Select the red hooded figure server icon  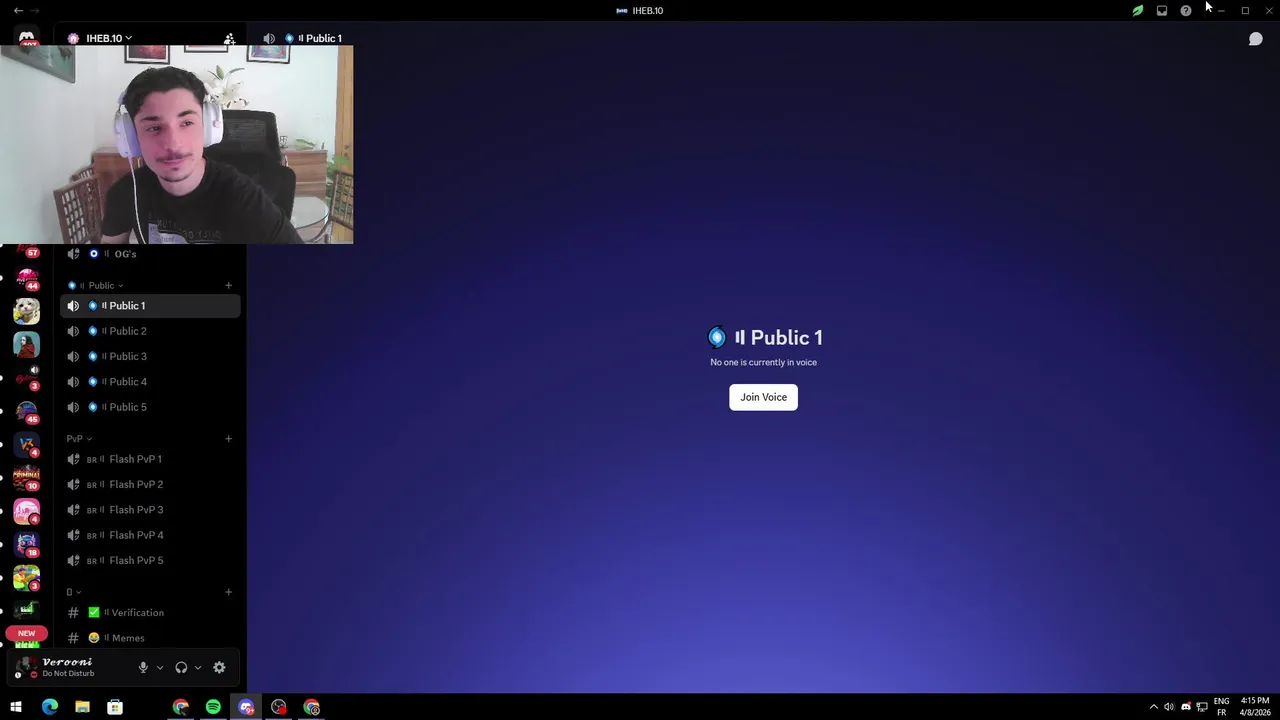(27, 345)
